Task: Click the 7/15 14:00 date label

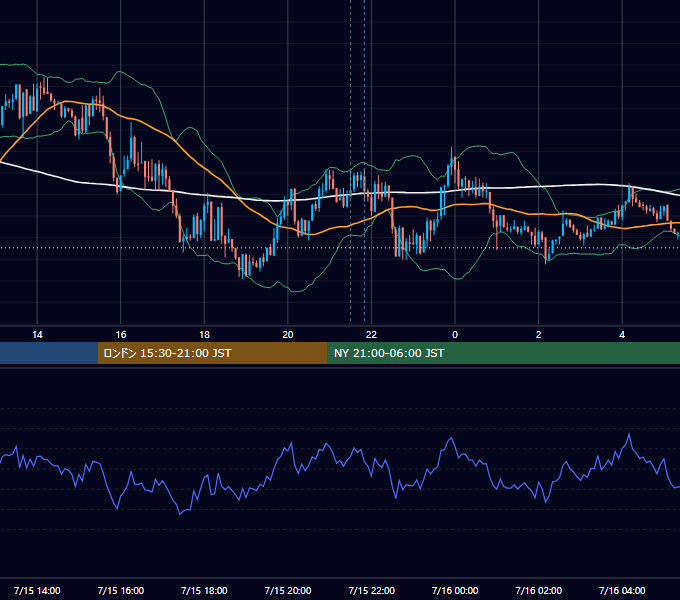Action: point(37,590)
